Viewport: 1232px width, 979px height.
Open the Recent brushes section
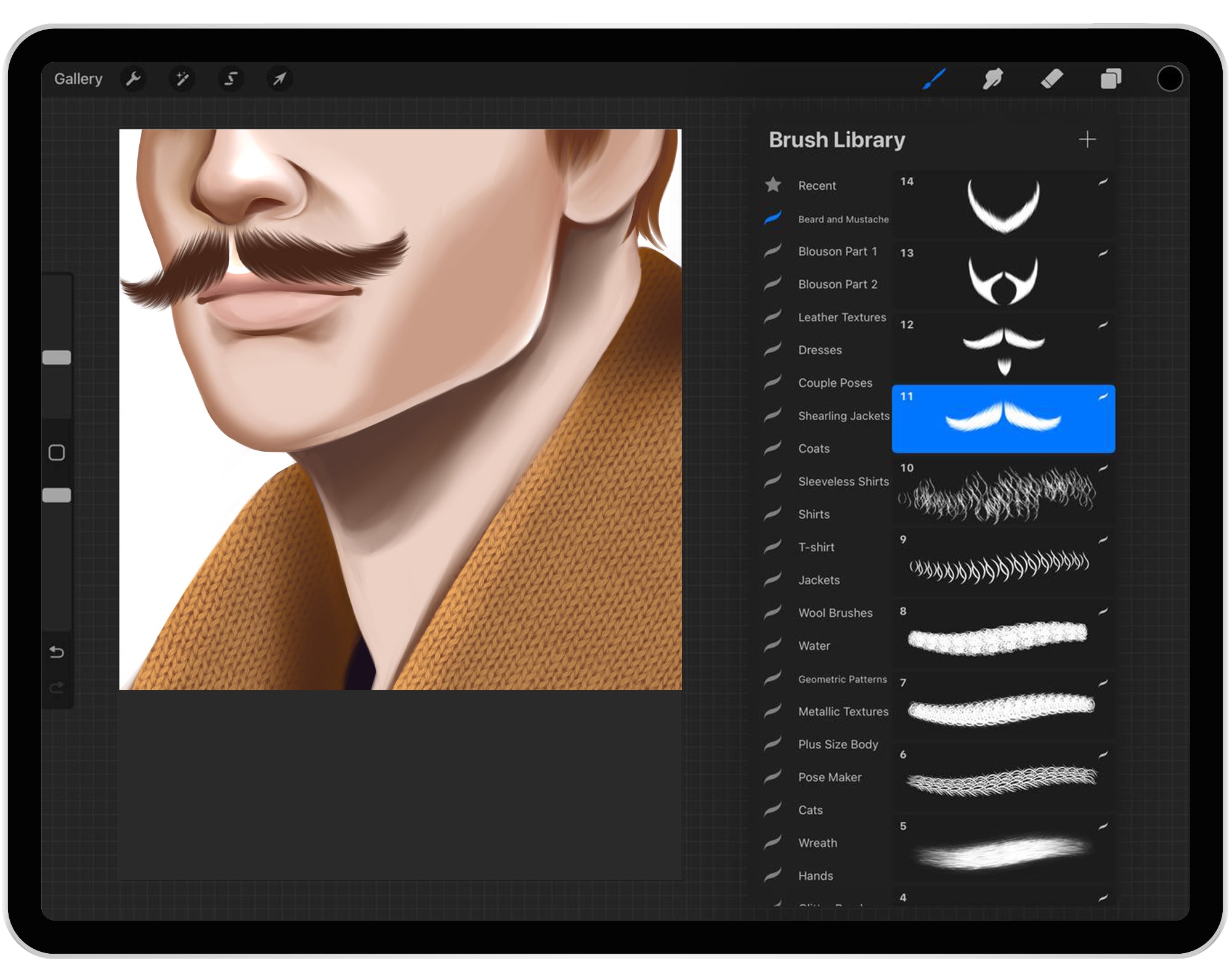(x=816, y=185)
